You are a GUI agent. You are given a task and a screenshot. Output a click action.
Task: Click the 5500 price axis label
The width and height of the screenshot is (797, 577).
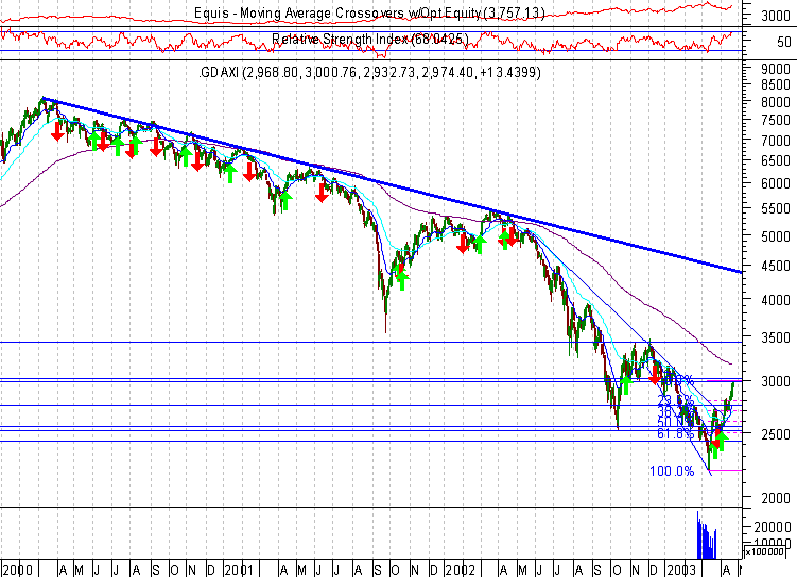tap(776, 208)
